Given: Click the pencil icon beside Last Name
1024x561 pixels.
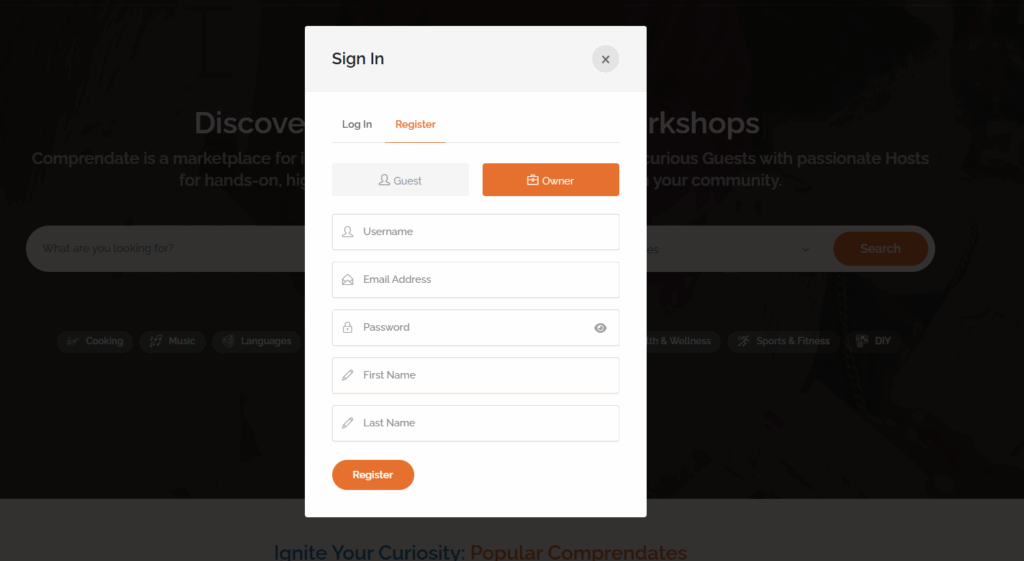Looking at the screenshot, I should pyautogui.click(x=347, y=423).
